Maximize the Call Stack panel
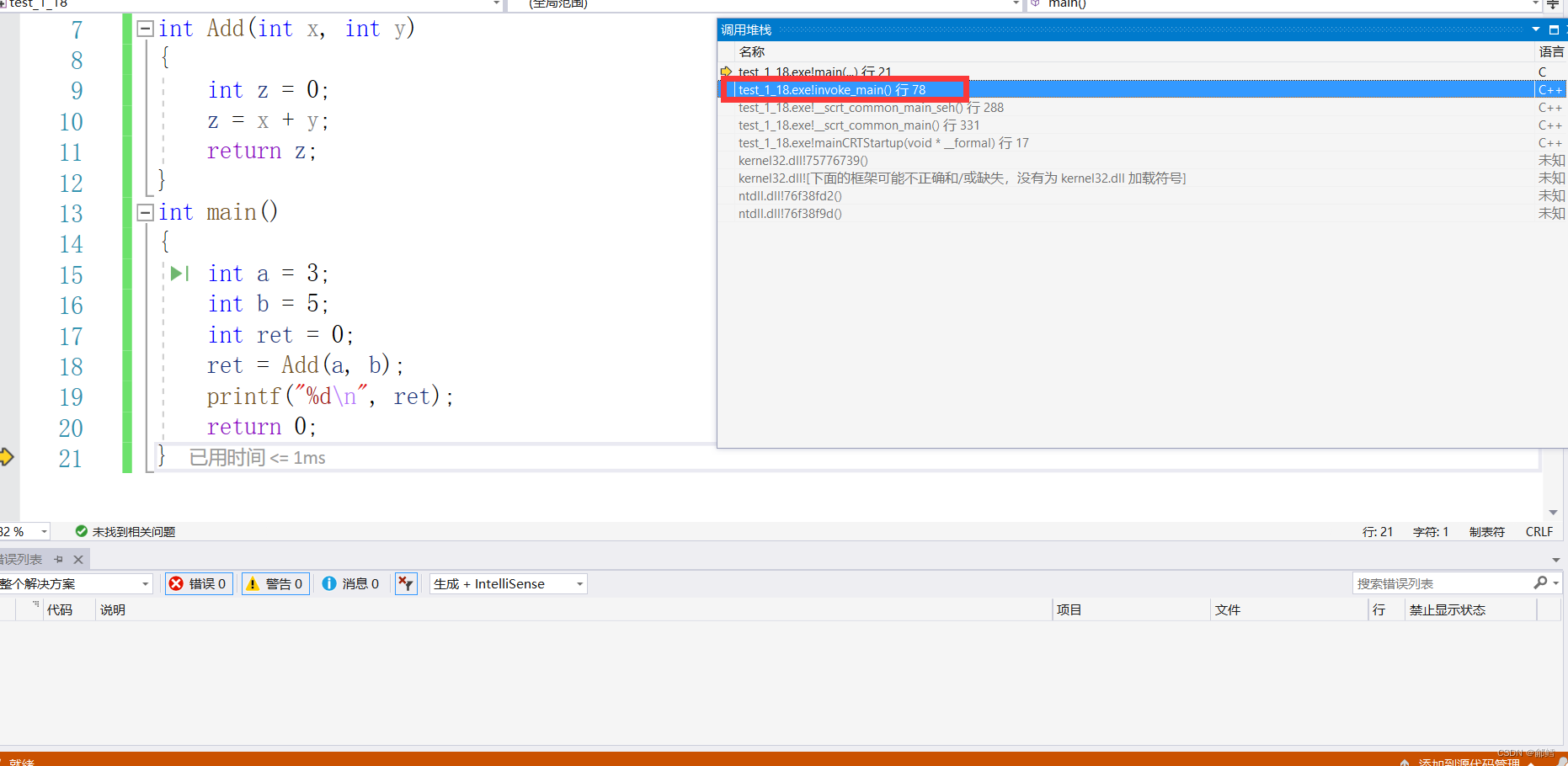Image resolution: width=1568 pixels, height=766 pixels. coord(1554,29)
